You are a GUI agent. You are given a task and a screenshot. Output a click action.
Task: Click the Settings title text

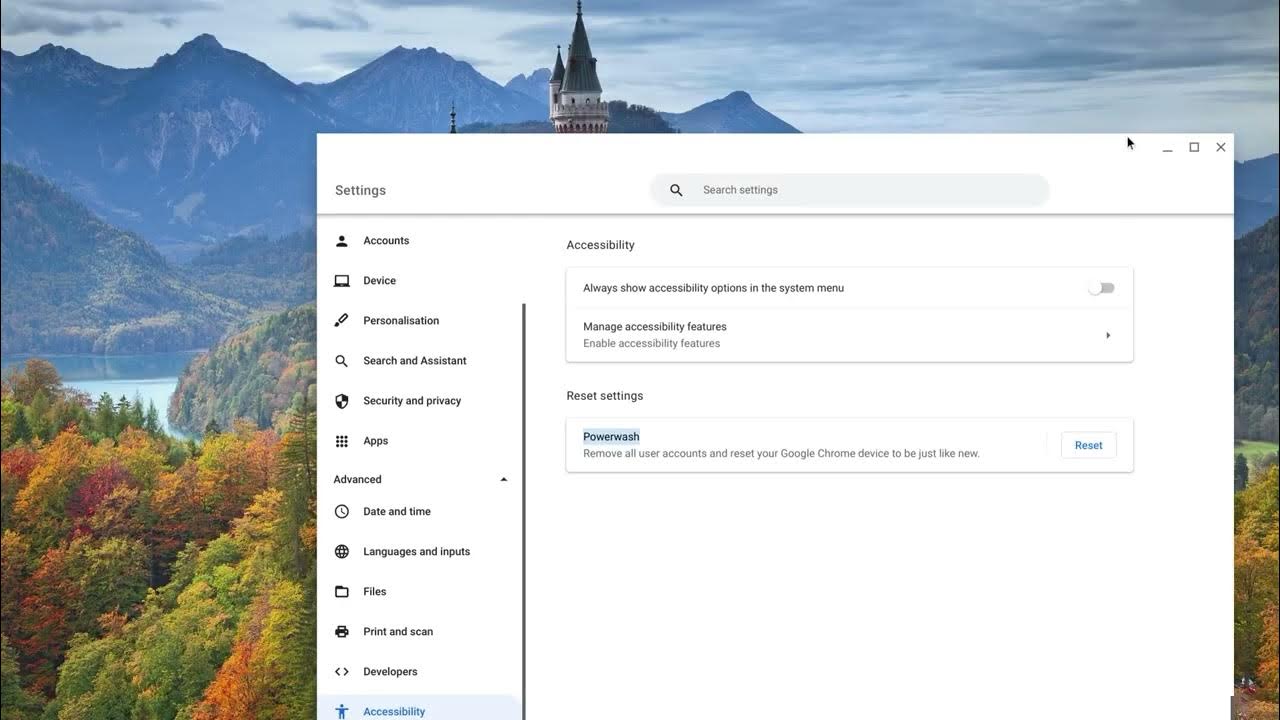click(x=360, y=190)
